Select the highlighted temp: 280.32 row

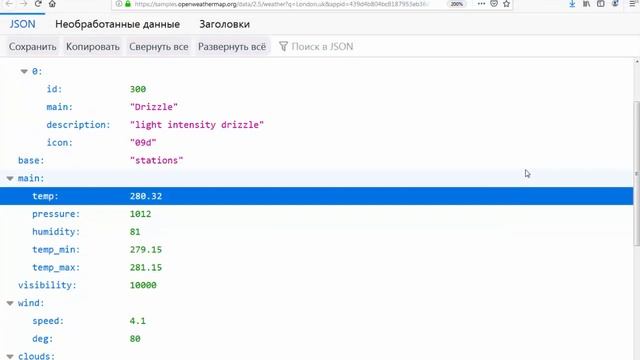317,196
